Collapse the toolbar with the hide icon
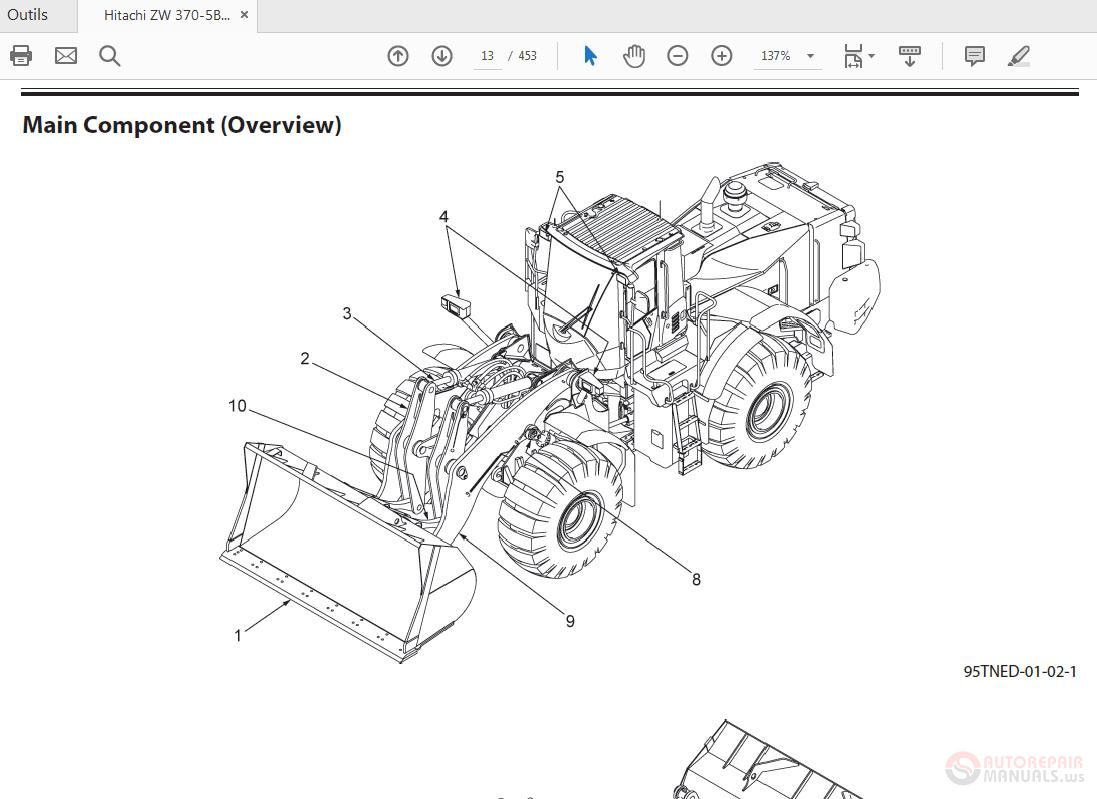1097x799 pixels. pyautogui.click(x=909, y=56)
